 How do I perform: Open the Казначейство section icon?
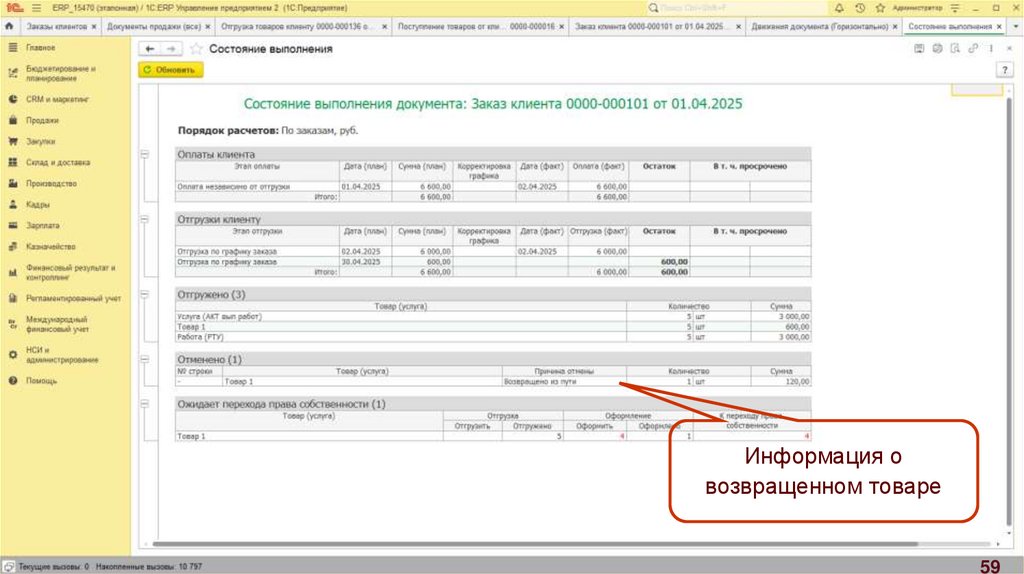pos(12,246)
